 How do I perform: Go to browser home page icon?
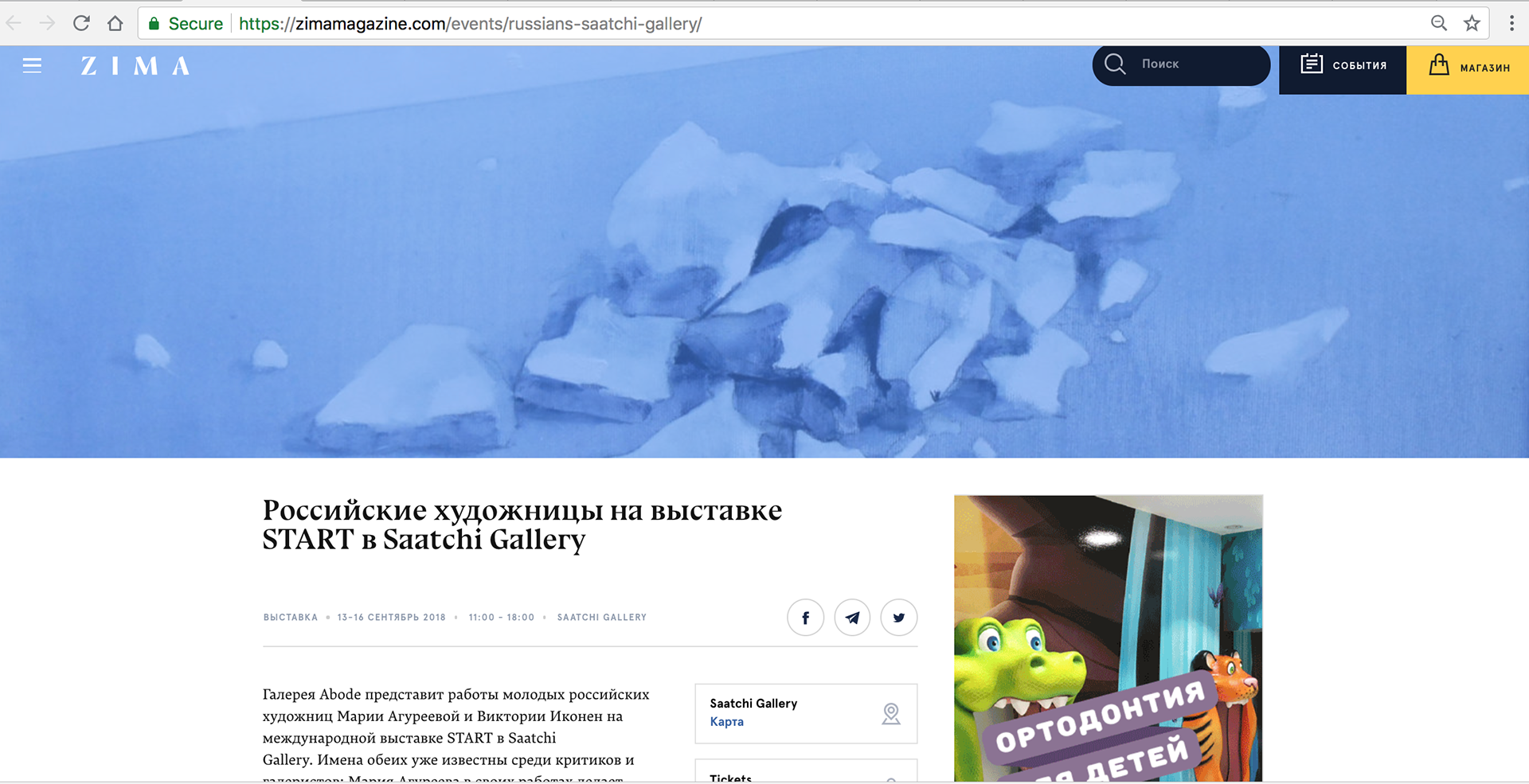click(x=115, y=23)
